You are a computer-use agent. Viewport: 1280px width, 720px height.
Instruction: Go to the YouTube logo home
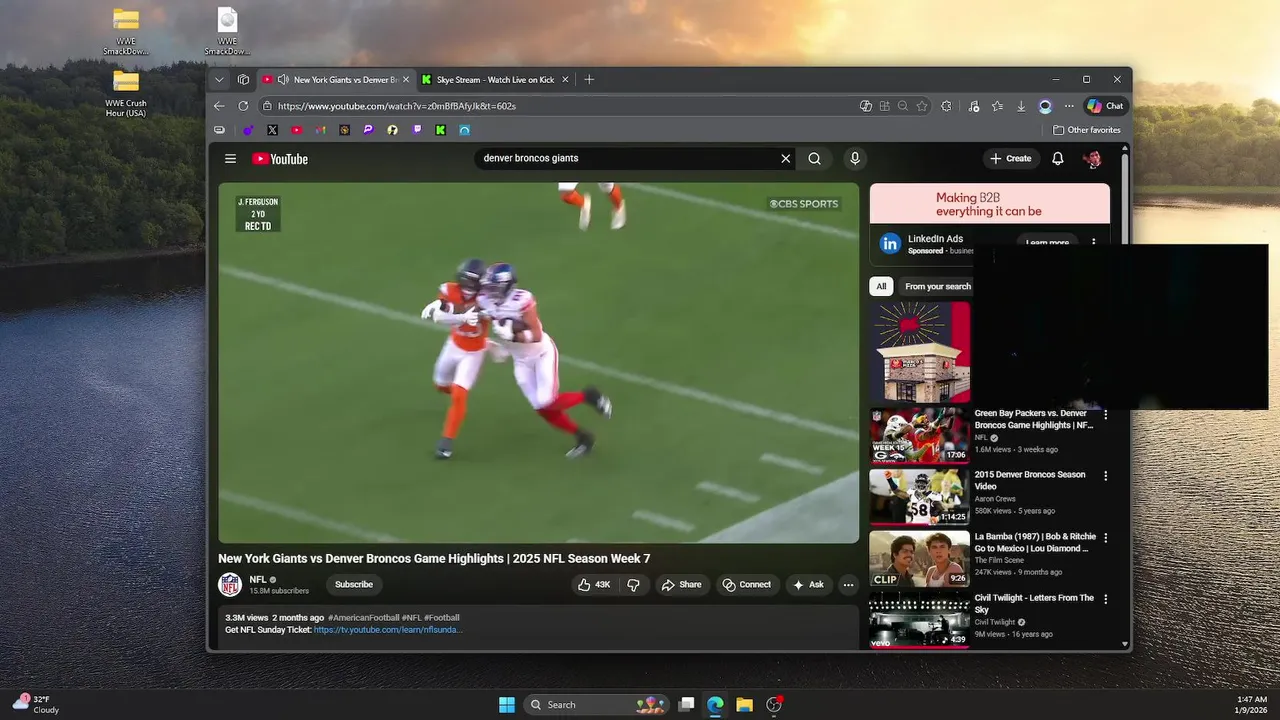280,159
